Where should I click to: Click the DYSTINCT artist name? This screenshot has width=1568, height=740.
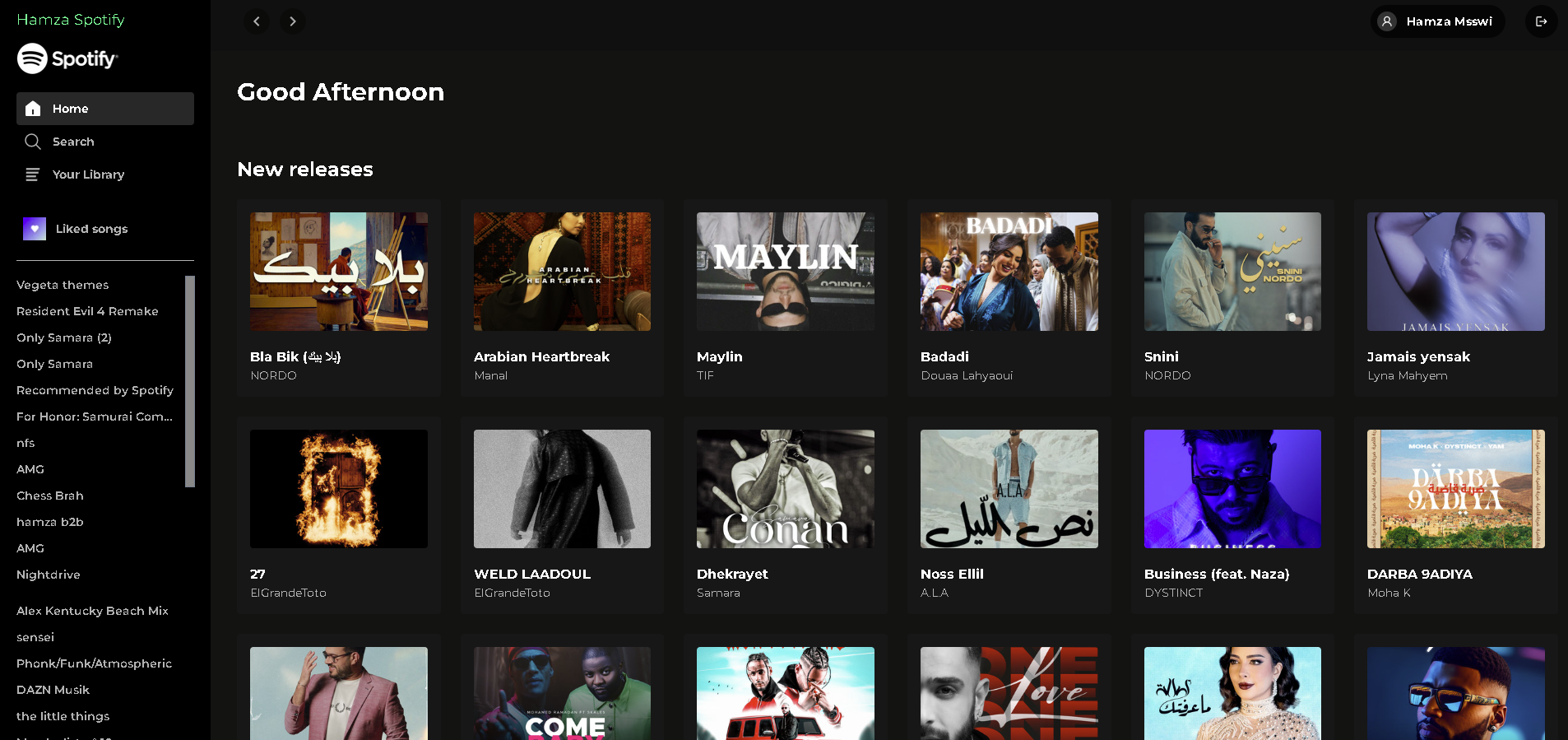tap(1174, 593)
